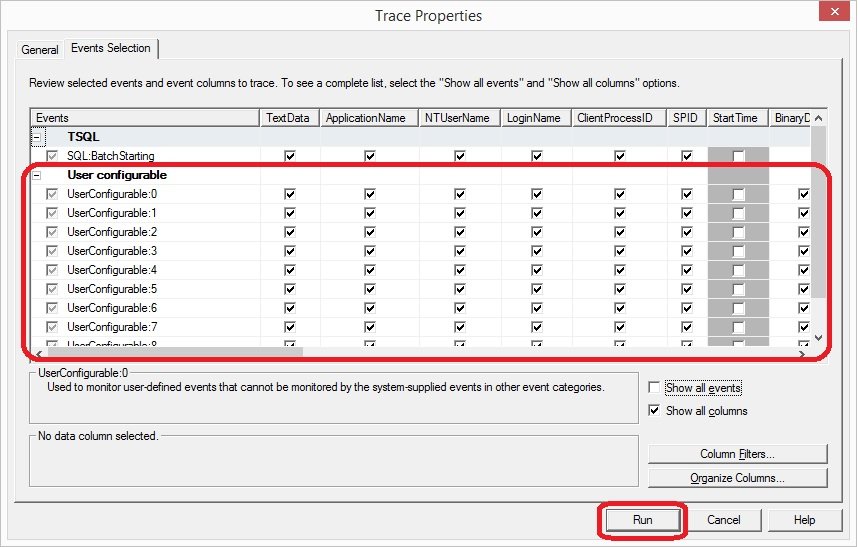Click the vertical scrollbar up arrow
The height and width of the screenshot is (547, 858).
(819, 118)
